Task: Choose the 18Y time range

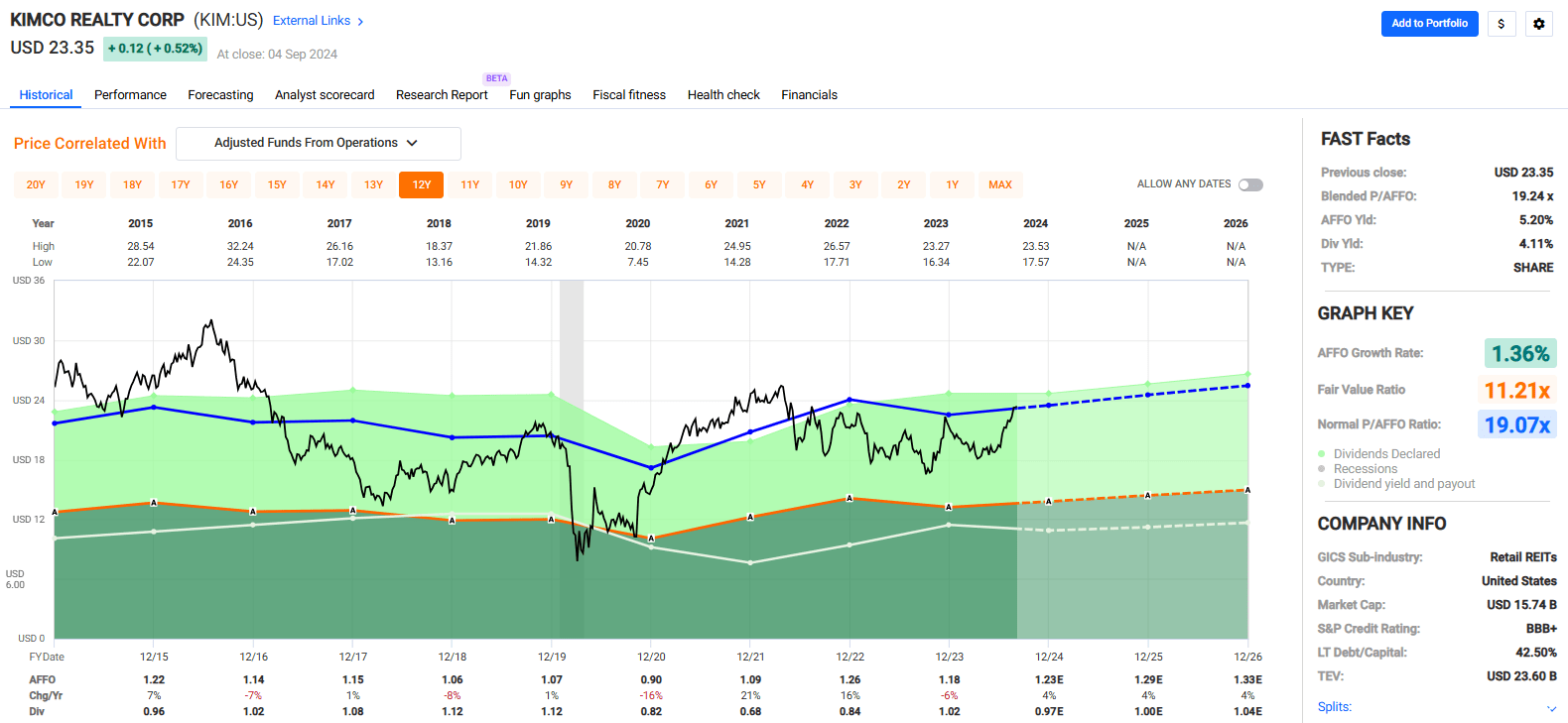Action: pyautogui.click(x=132, y=184)
